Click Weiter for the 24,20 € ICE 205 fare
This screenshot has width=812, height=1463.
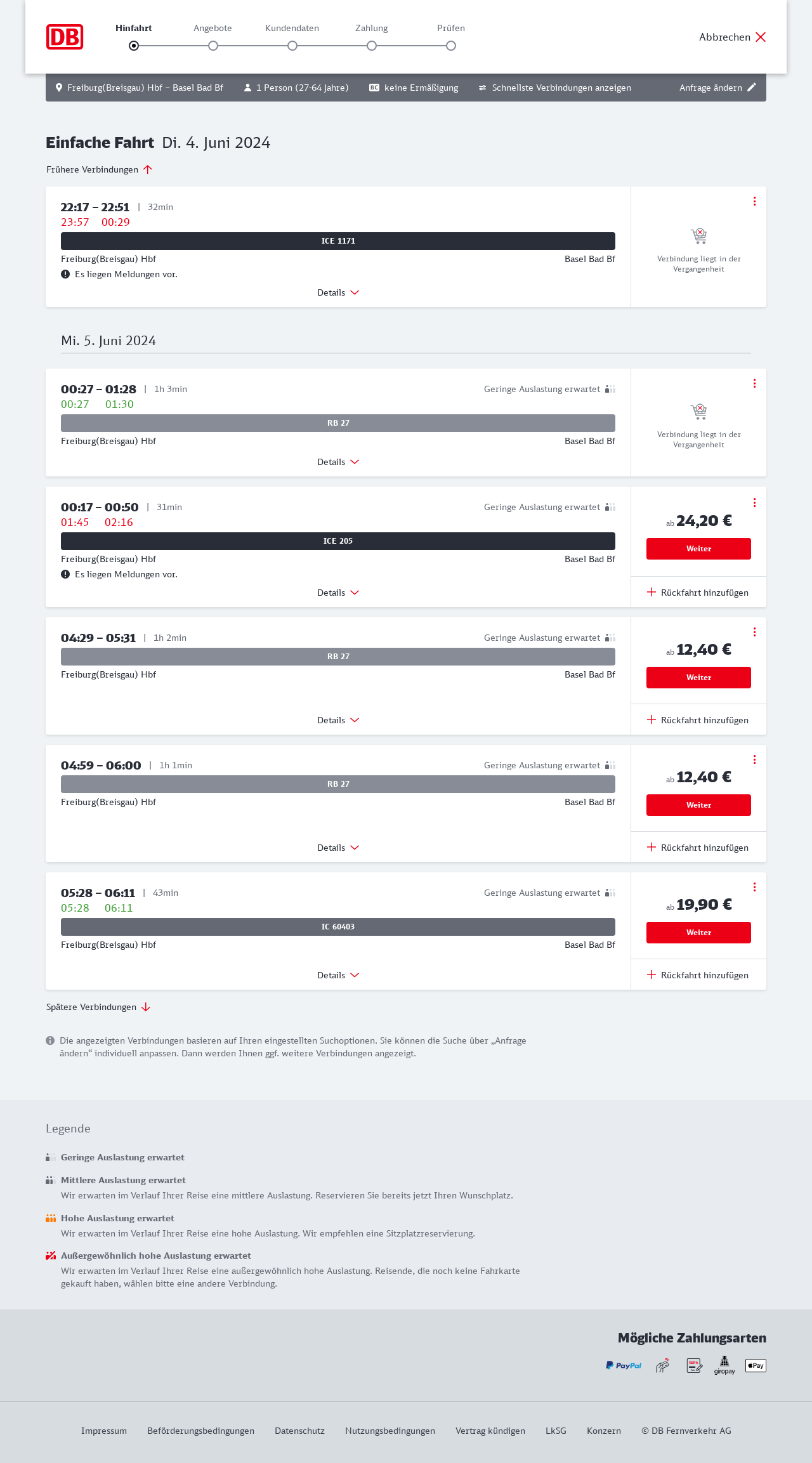[698, 549]
